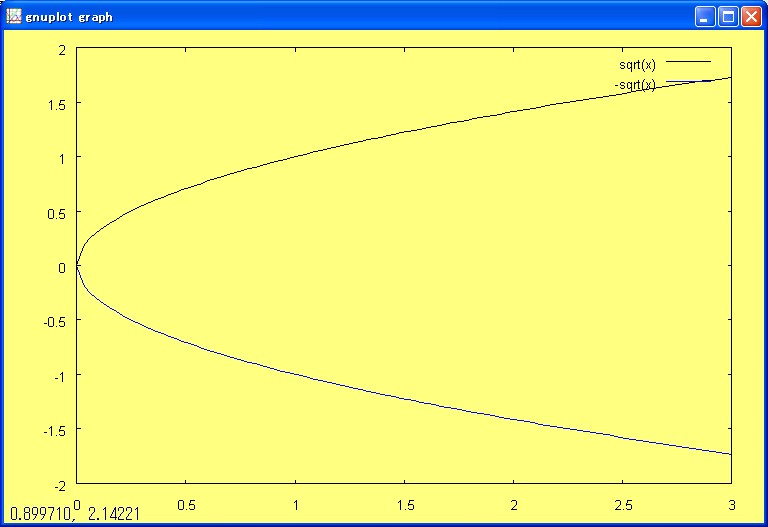
Task: Click the sqrt(x) legend label
Action: pyautogui.click(x=637, y=65)
